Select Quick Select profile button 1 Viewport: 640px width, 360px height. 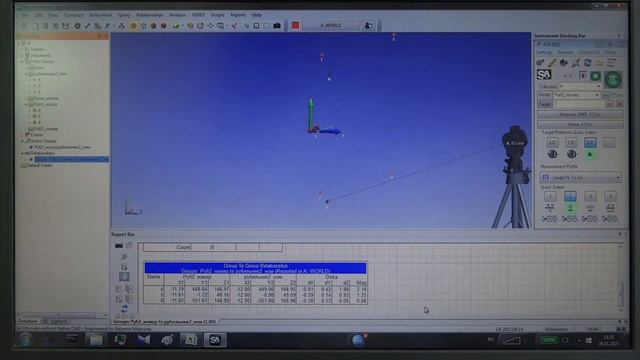550,196
